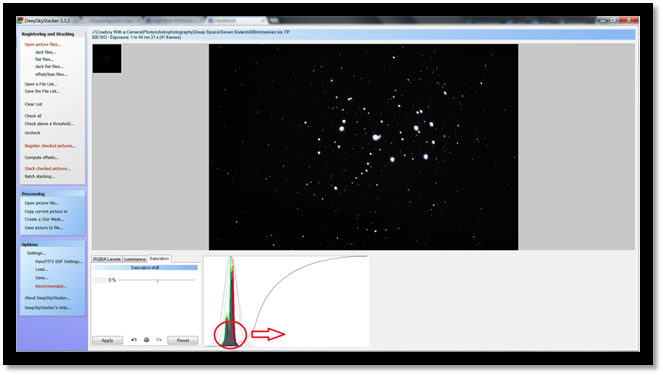Viewport: 663px width, 375px height.
Task: Click the DeepSkyStacker title bar icon
Action: pos(20,20)
